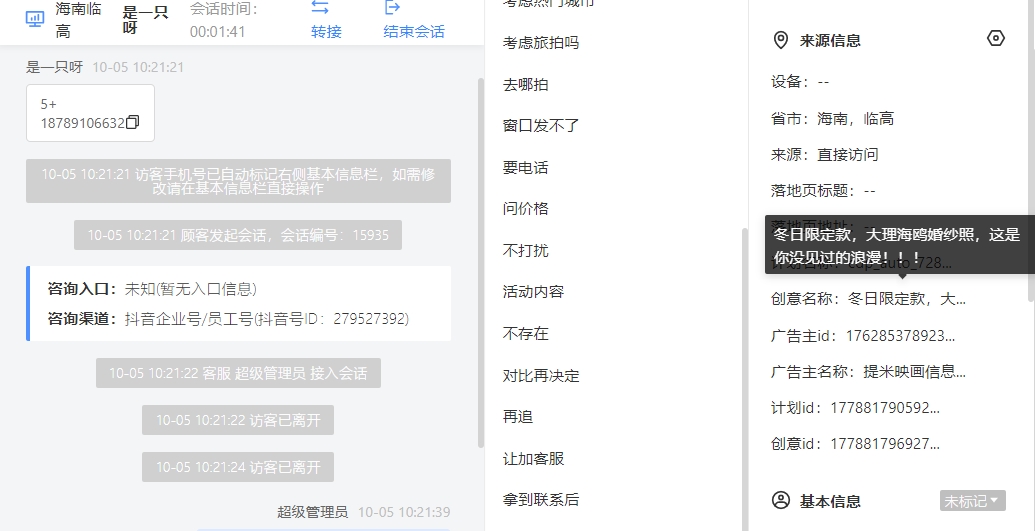Click the quick reply list scrollbar
This screenshot has height=531, width=1035.
pyautogui.click(x=743, y=379)
